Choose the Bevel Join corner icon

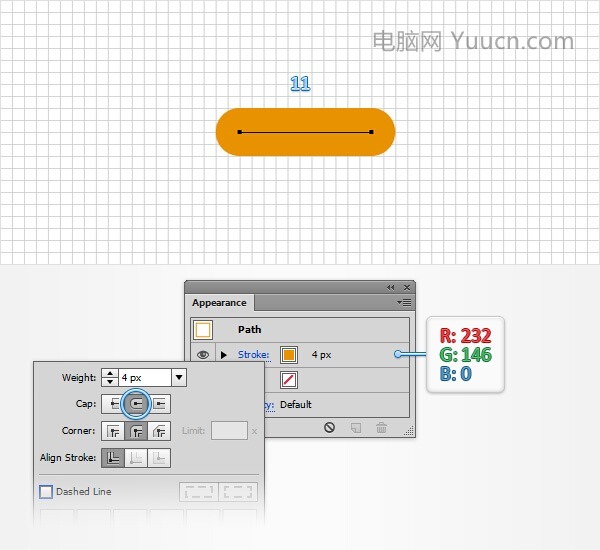pyautogui.click(x=159, y=431)
